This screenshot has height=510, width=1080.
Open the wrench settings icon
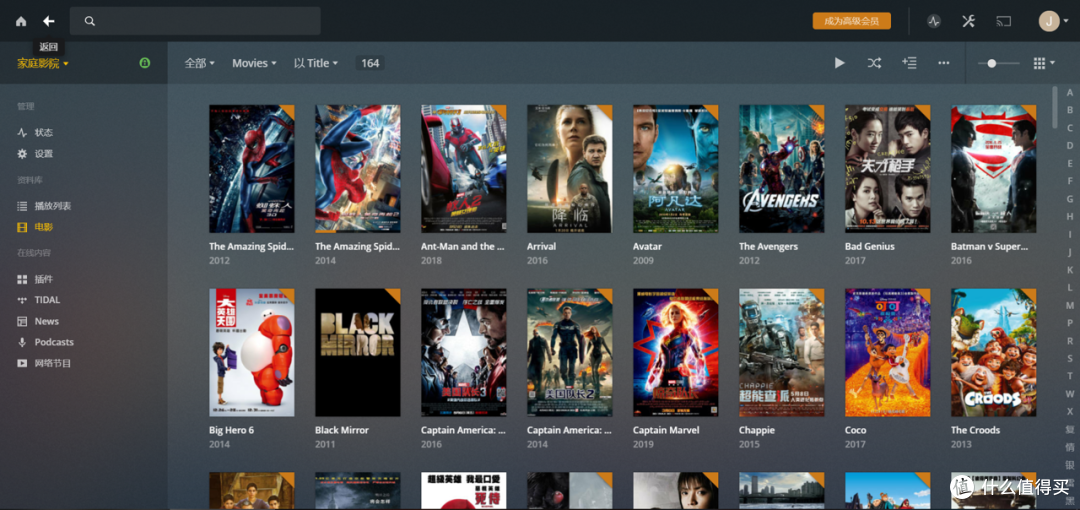point(968,21)
